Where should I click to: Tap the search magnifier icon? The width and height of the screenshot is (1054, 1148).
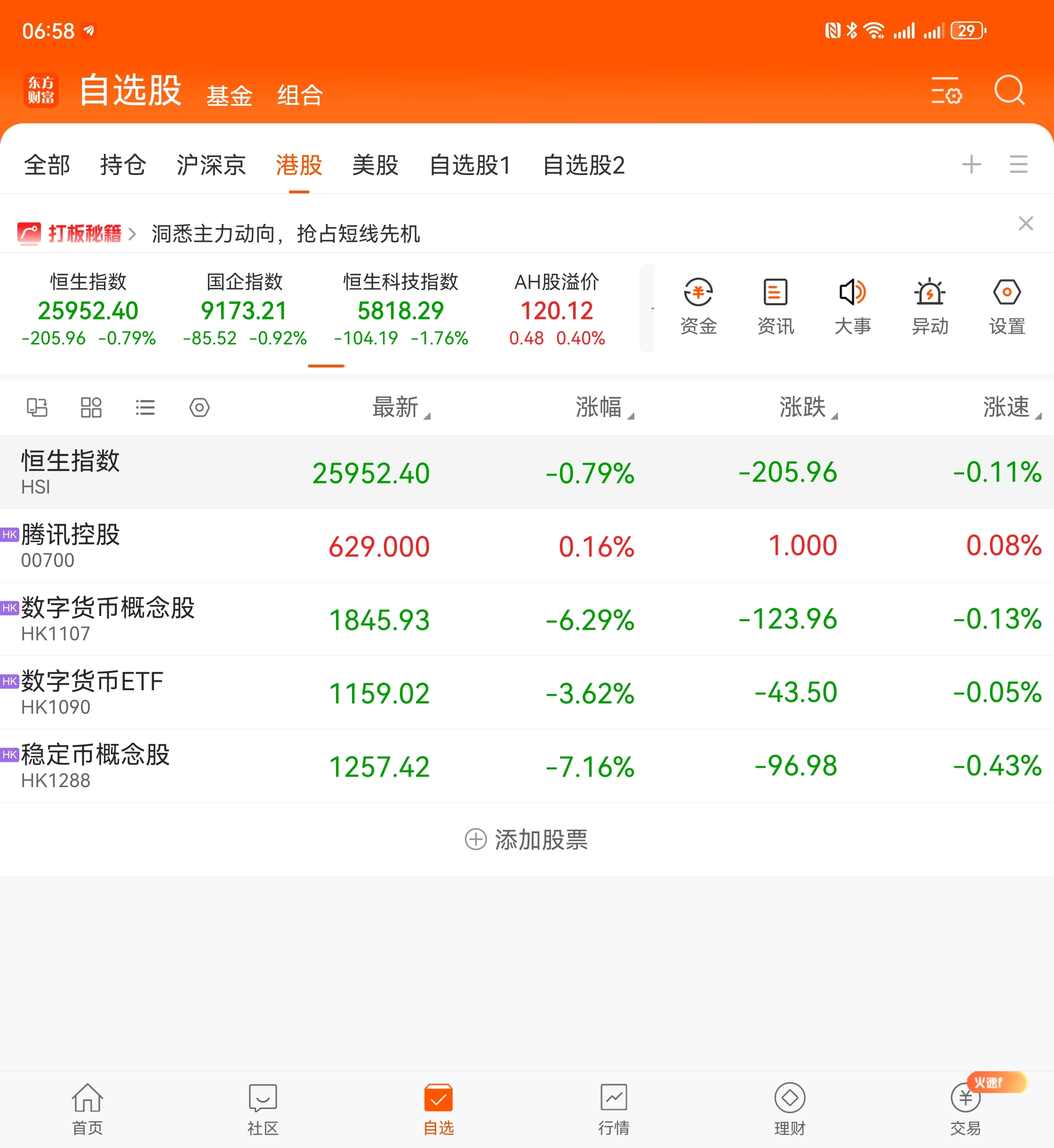(1009, 90)
